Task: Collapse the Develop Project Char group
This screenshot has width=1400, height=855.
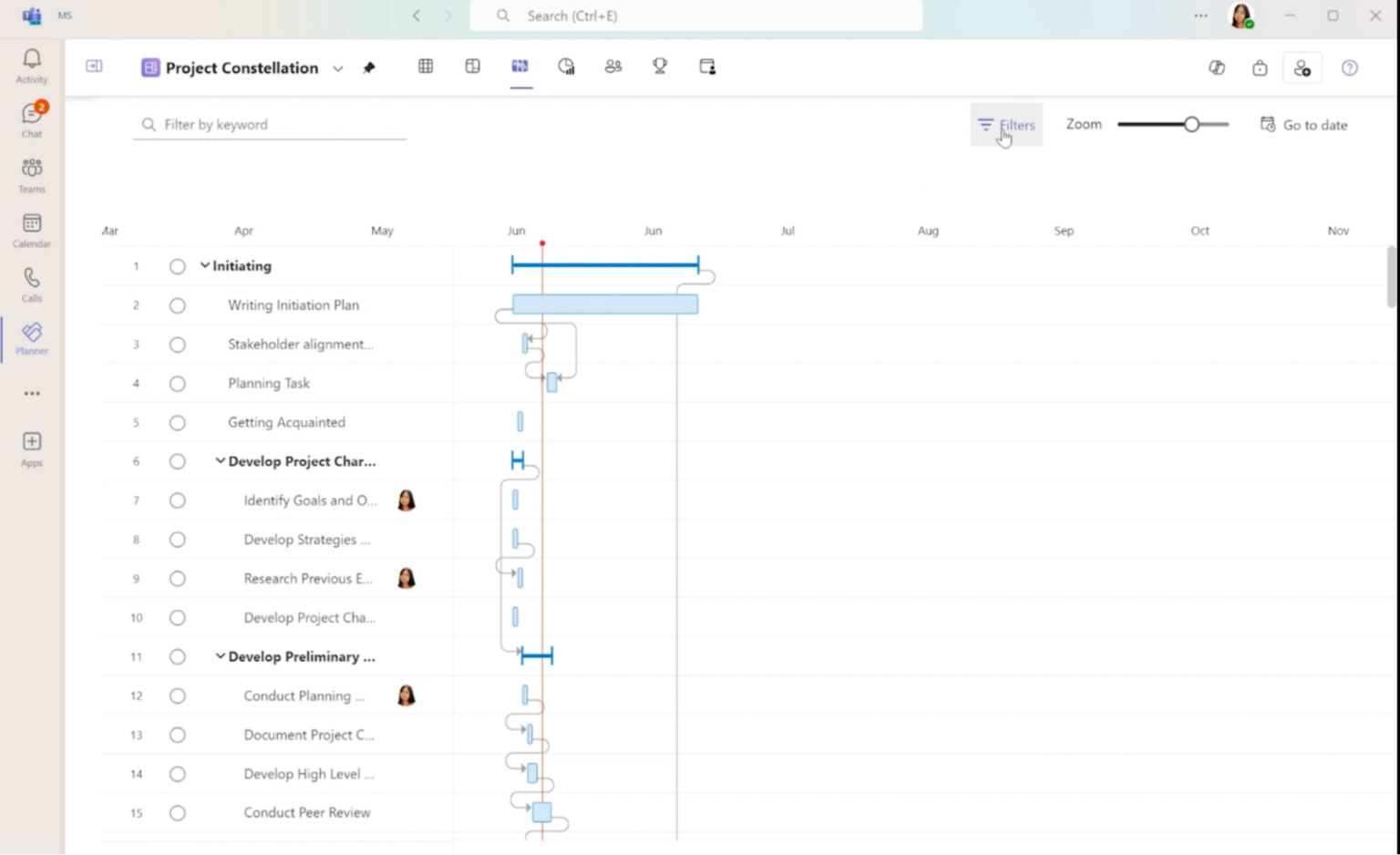Action: point(219,460)
